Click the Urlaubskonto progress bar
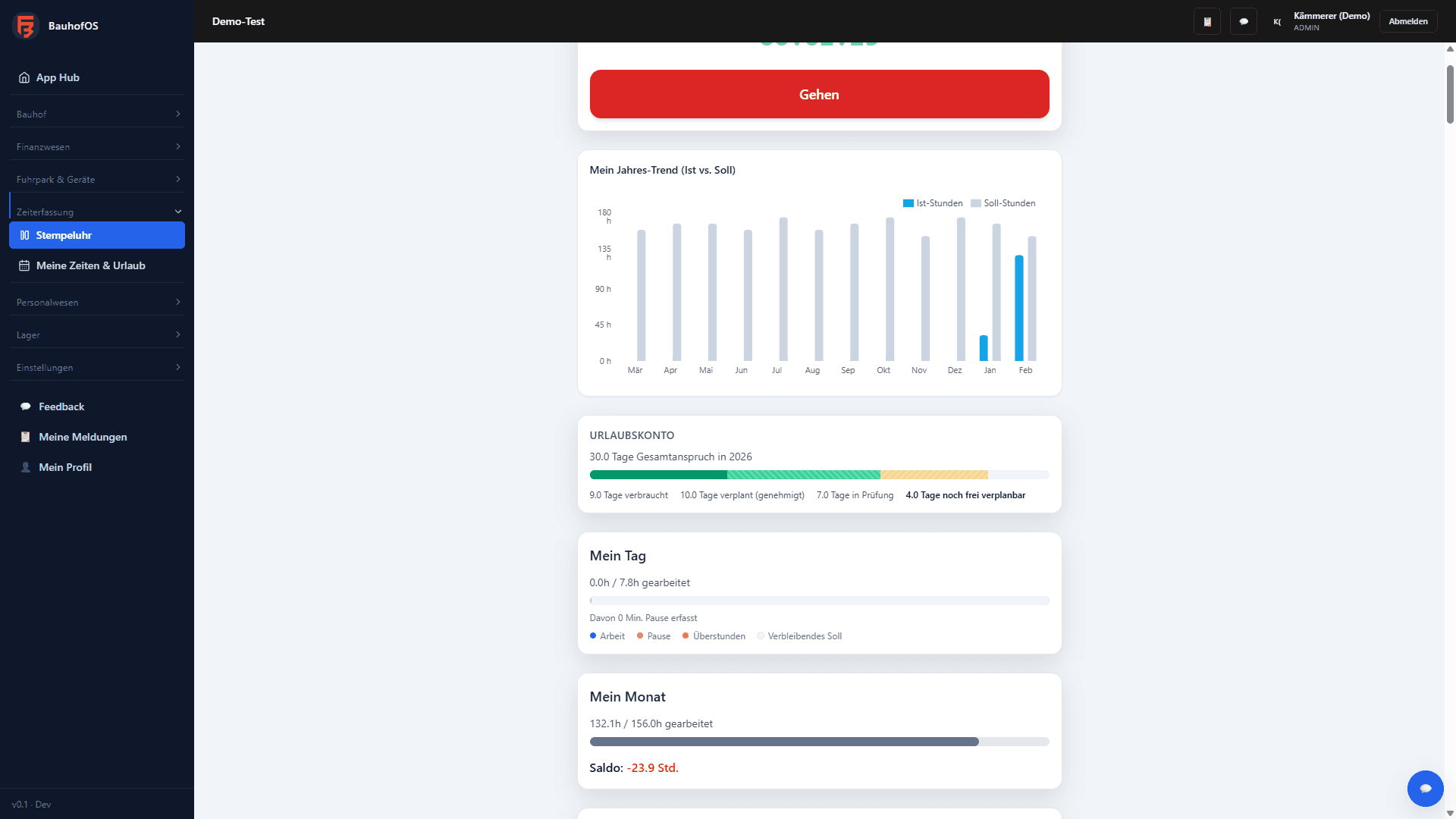Screen dimensions: 1456x819 pos(819,475)
